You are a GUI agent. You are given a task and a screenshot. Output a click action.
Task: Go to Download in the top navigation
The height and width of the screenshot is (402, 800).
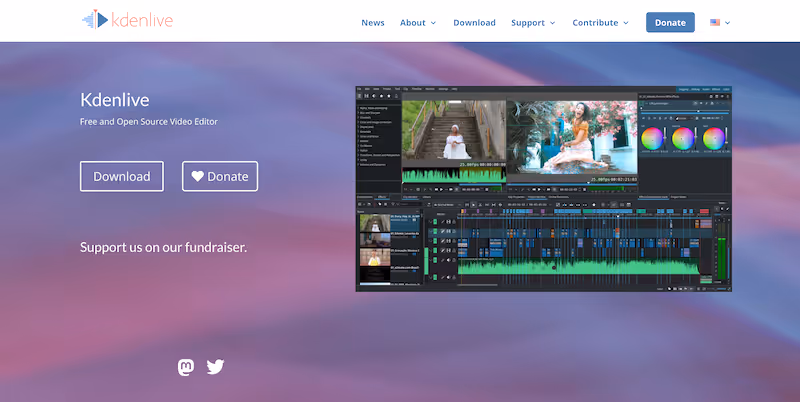(x=474, y=22)
